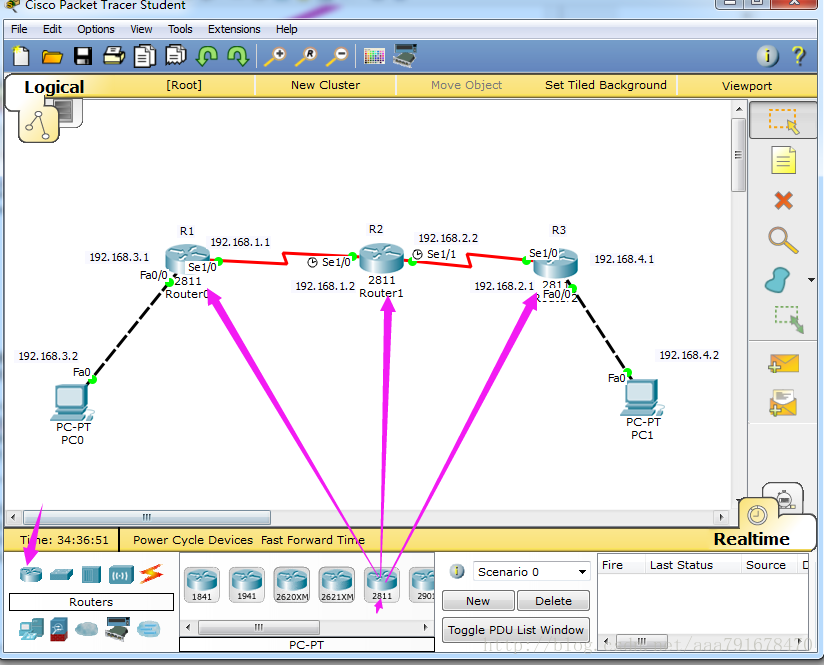The height and width of the screenshot is (665, 824).
Task: Select the WAN Emulation cloud icon
Action: [87, 629]
